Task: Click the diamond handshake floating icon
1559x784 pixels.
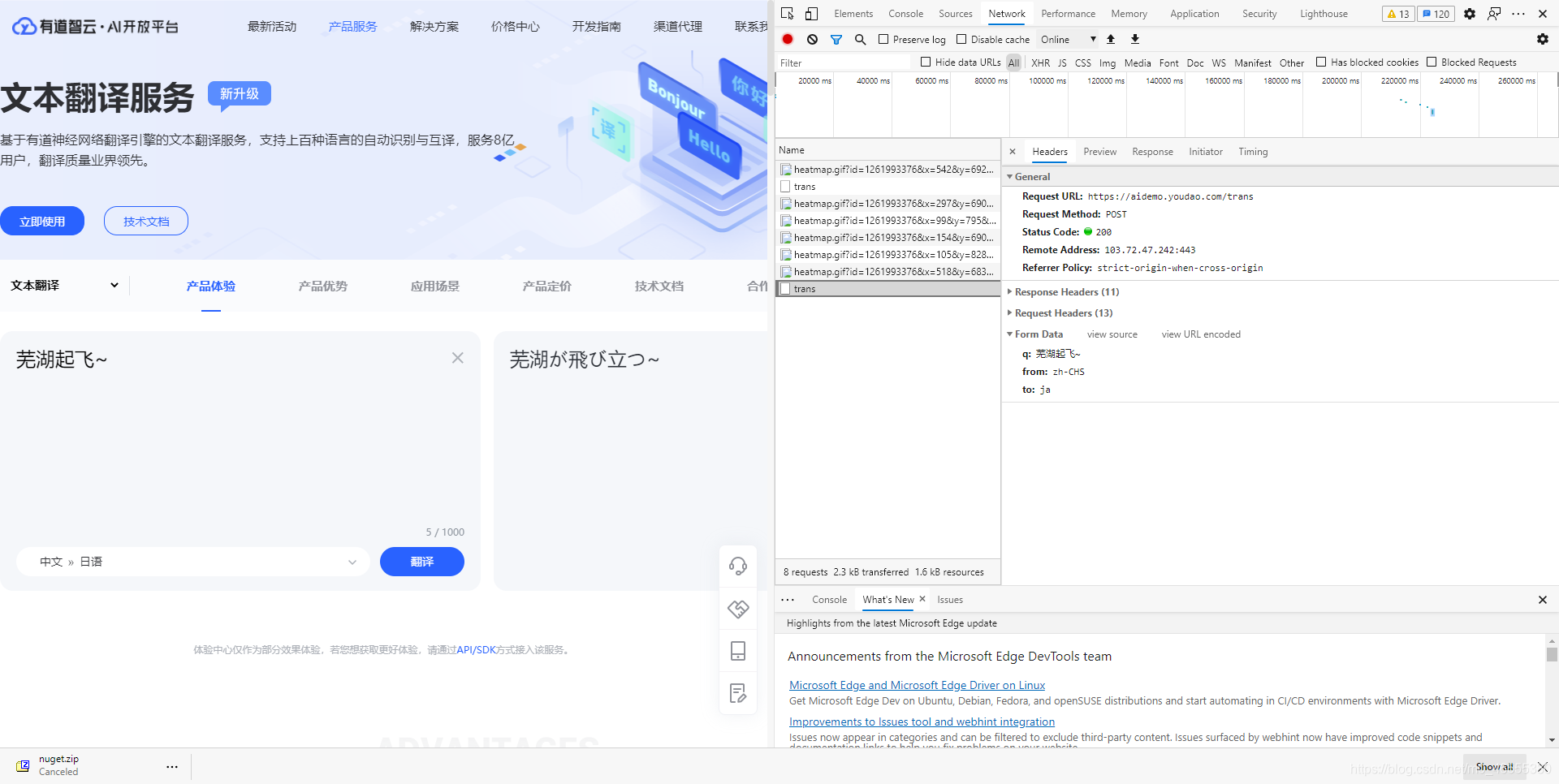Action: tap(738, 609)
